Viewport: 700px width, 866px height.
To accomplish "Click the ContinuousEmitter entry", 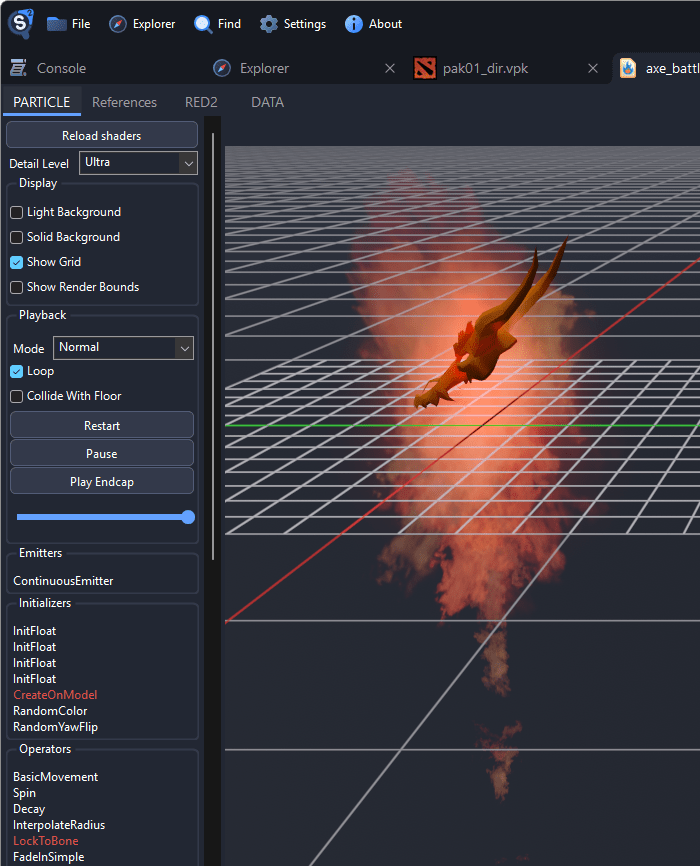I will click(63, 580).
